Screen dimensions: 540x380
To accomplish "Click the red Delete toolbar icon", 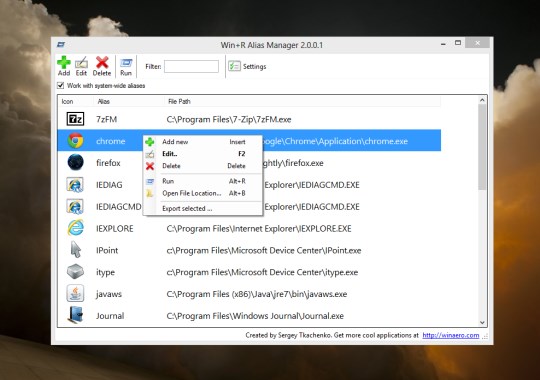I will pos(102,62).
